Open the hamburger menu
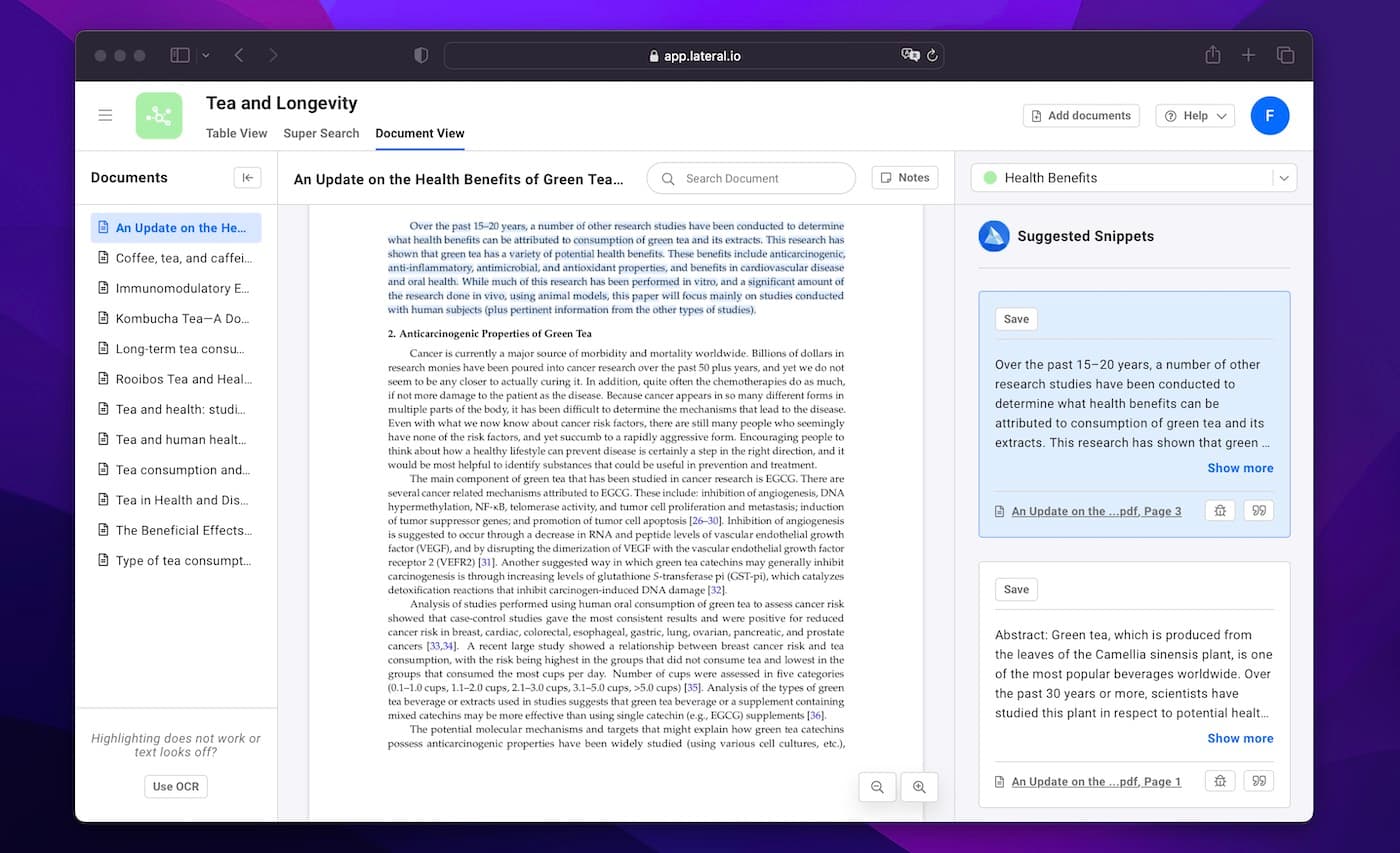The height and width of the screenshot is (853, 1400). (x=105, y=115)
